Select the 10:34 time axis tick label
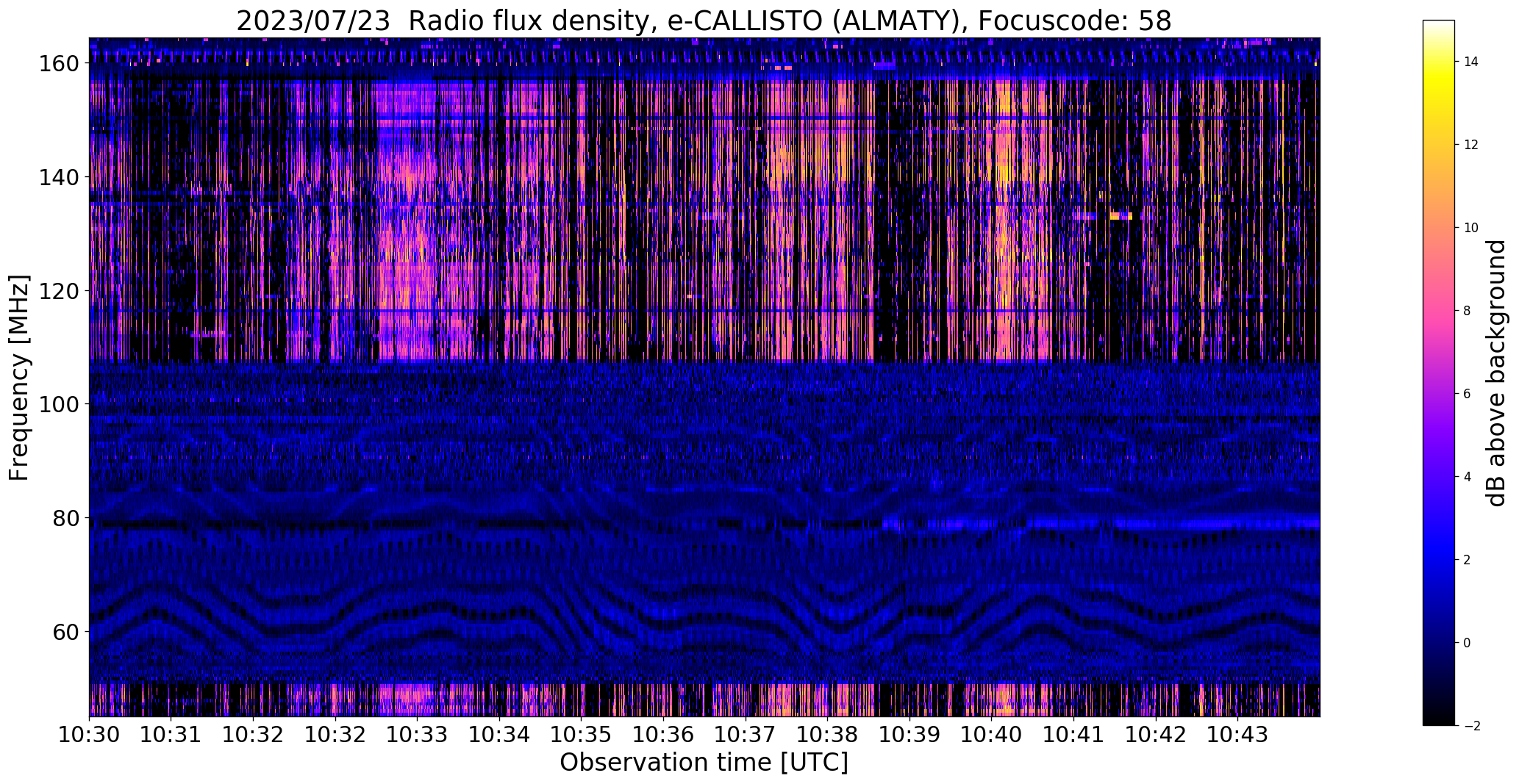Image resolution: width=1519 pixels, height=784 pixels. click(x=499, y=734)
